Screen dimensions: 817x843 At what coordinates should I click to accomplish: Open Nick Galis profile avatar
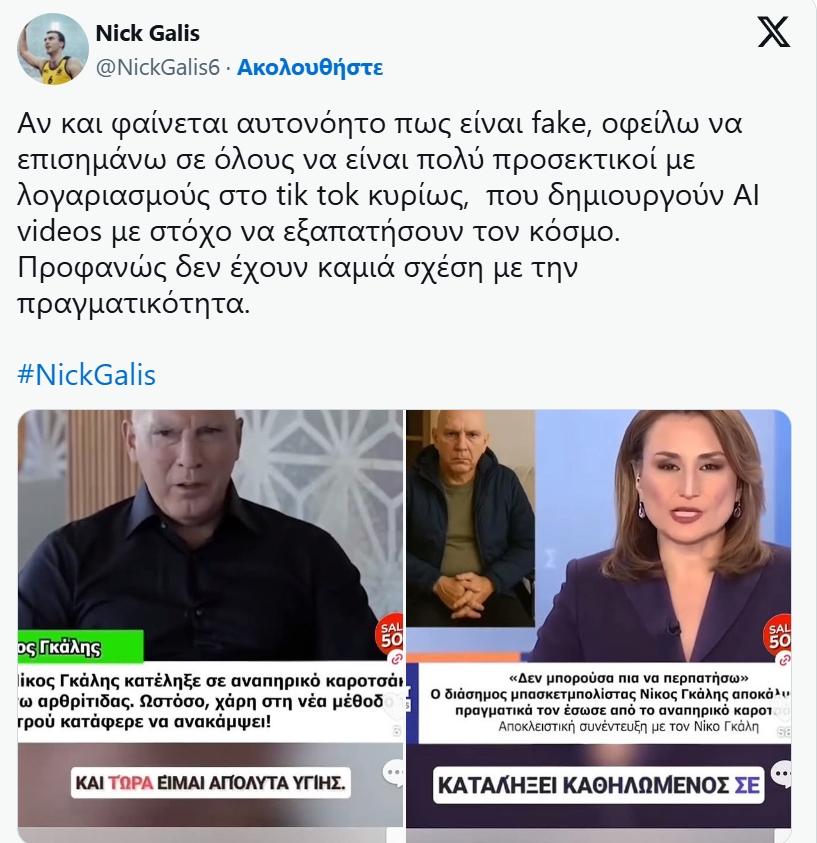click(x=53, y=48)
